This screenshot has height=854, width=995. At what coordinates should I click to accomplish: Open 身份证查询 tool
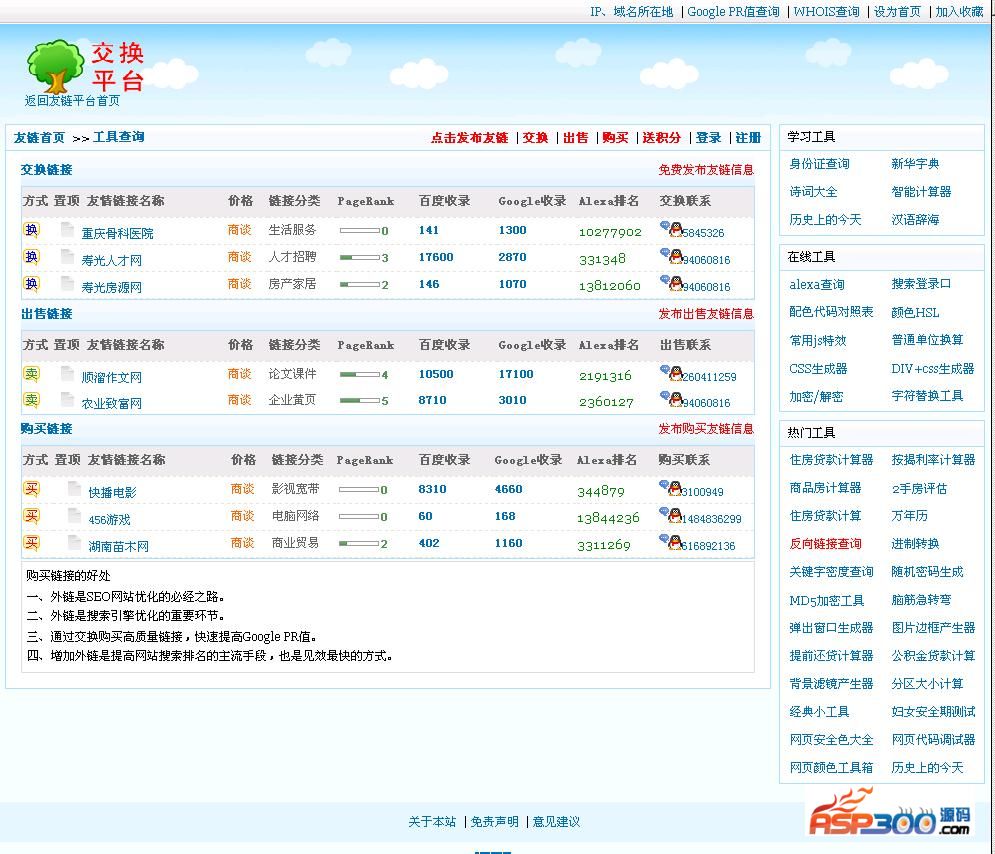819,164
